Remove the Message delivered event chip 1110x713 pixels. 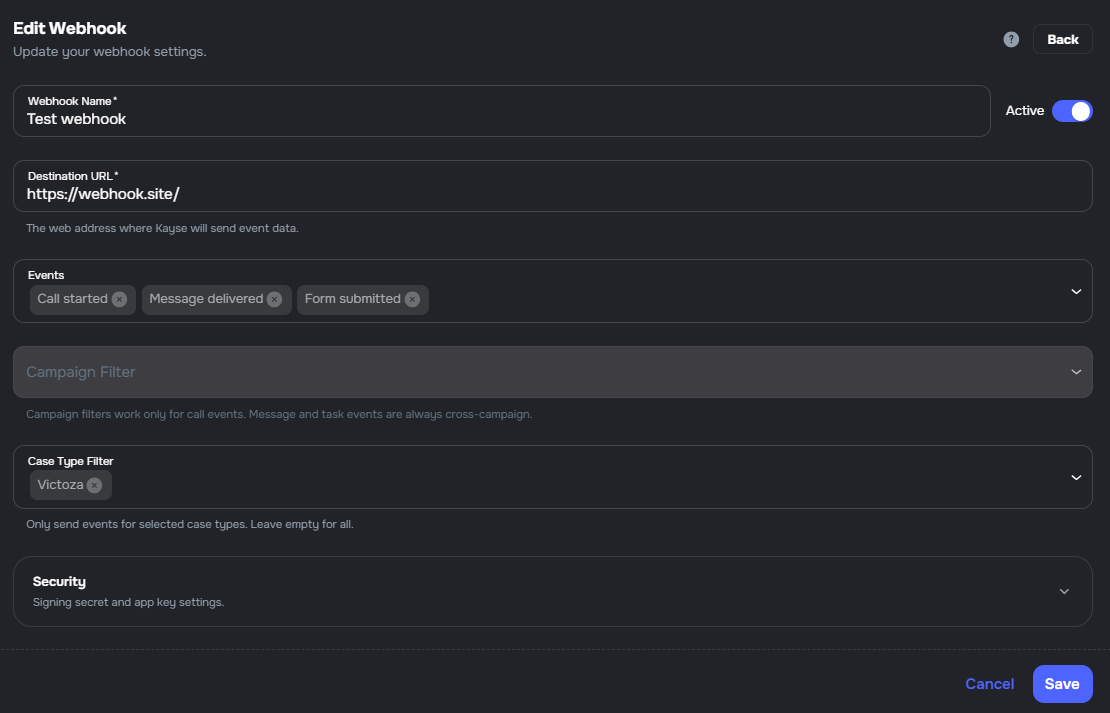click(x=274, y=299)
